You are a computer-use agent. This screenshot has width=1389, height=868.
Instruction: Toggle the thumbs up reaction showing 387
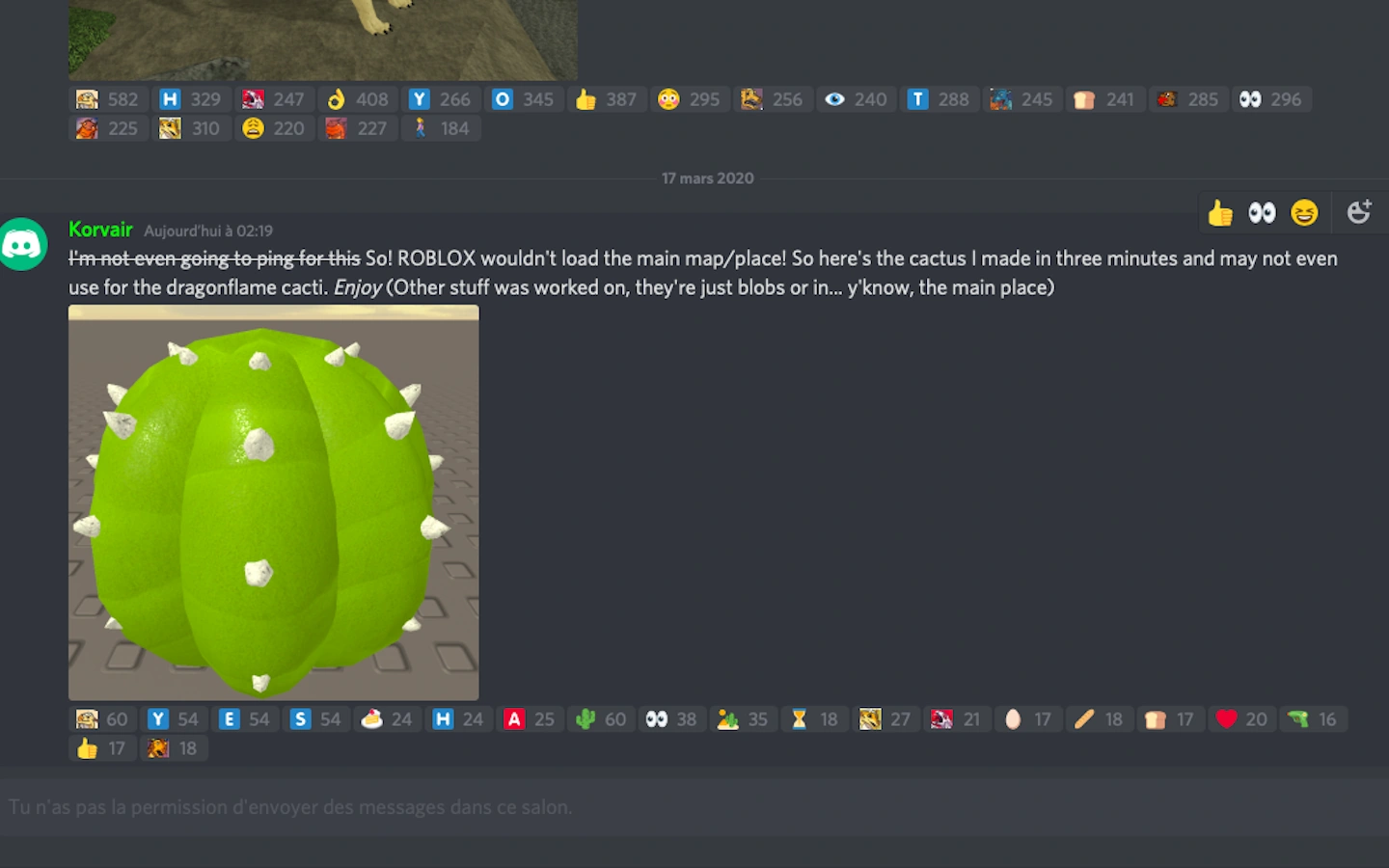click(608, 99)
